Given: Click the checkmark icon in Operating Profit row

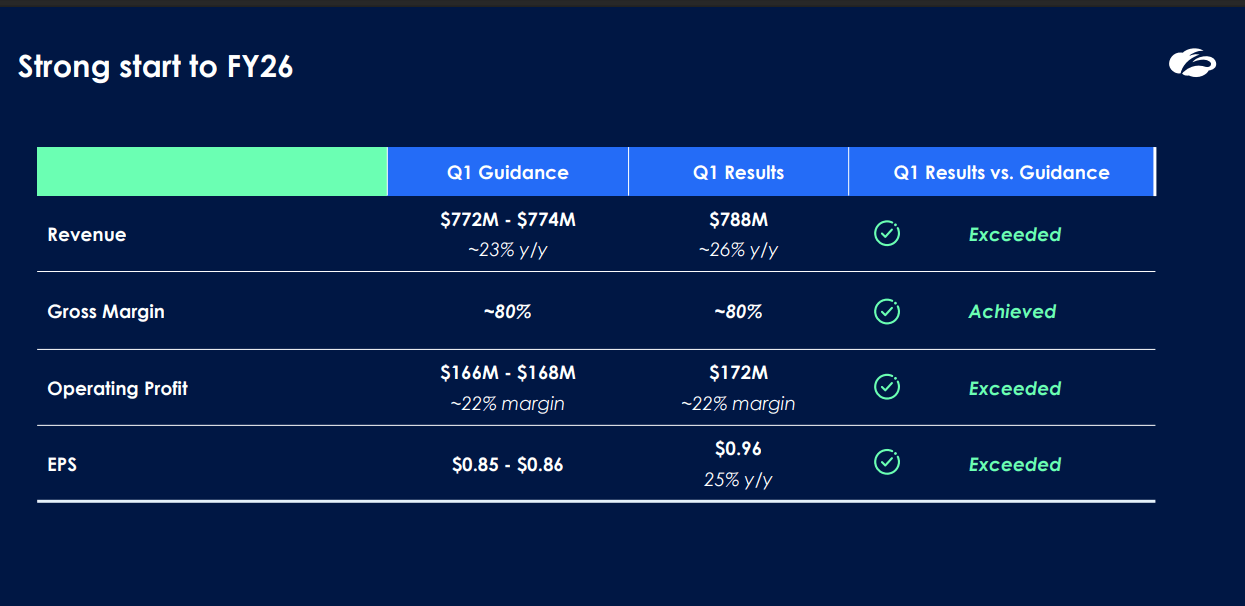Looking at the screenshot, I should (x=887, y=386).
